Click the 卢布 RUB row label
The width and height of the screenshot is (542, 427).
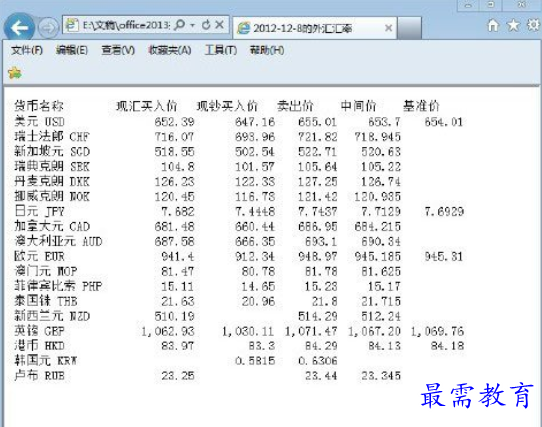tap(39, 375)
